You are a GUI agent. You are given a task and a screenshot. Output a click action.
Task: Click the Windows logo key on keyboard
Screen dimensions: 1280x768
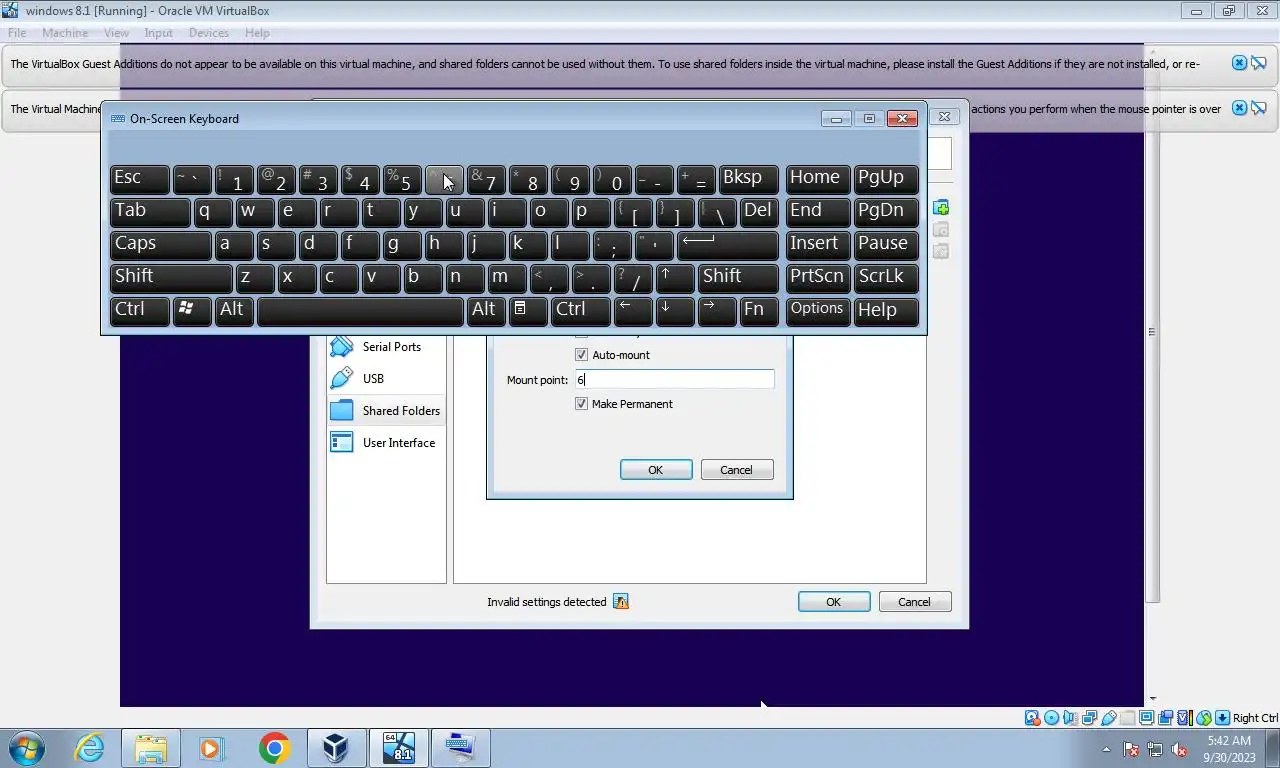[192, 311]
